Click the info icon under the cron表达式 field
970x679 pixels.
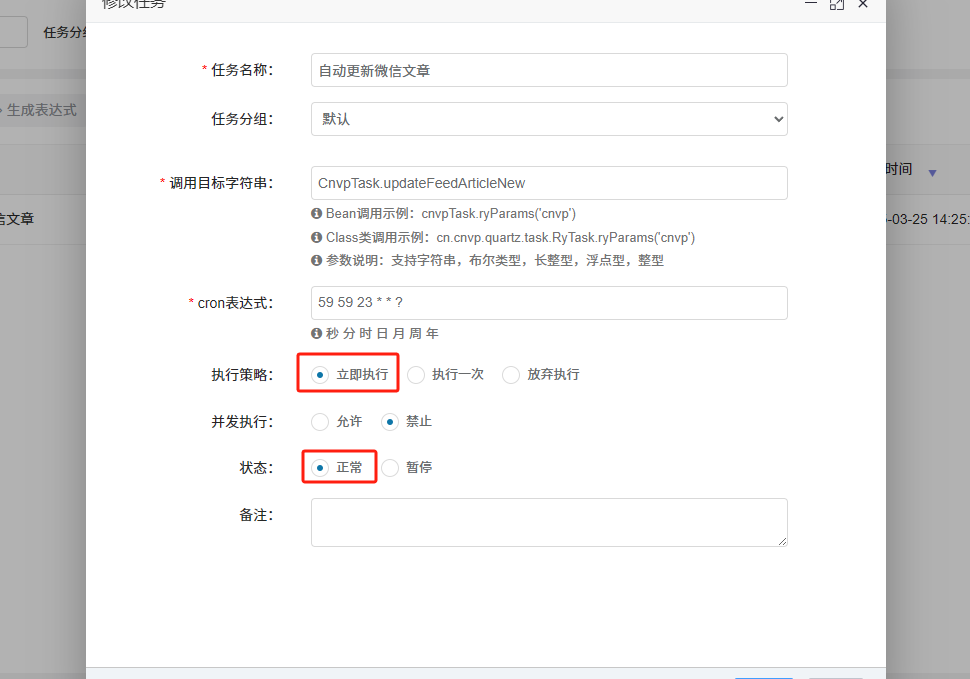tap(317, 334)
